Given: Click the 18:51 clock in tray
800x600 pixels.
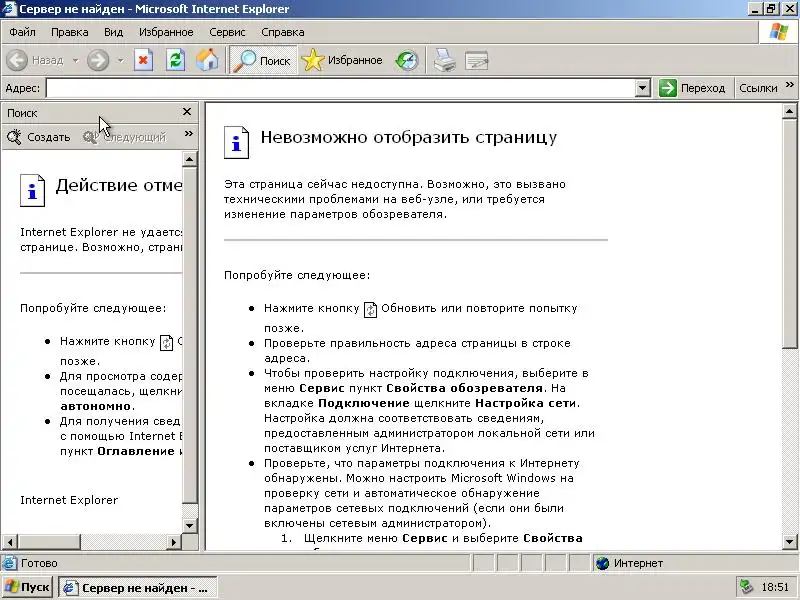Looking at the screenshot, I should [x=775, y=588].
